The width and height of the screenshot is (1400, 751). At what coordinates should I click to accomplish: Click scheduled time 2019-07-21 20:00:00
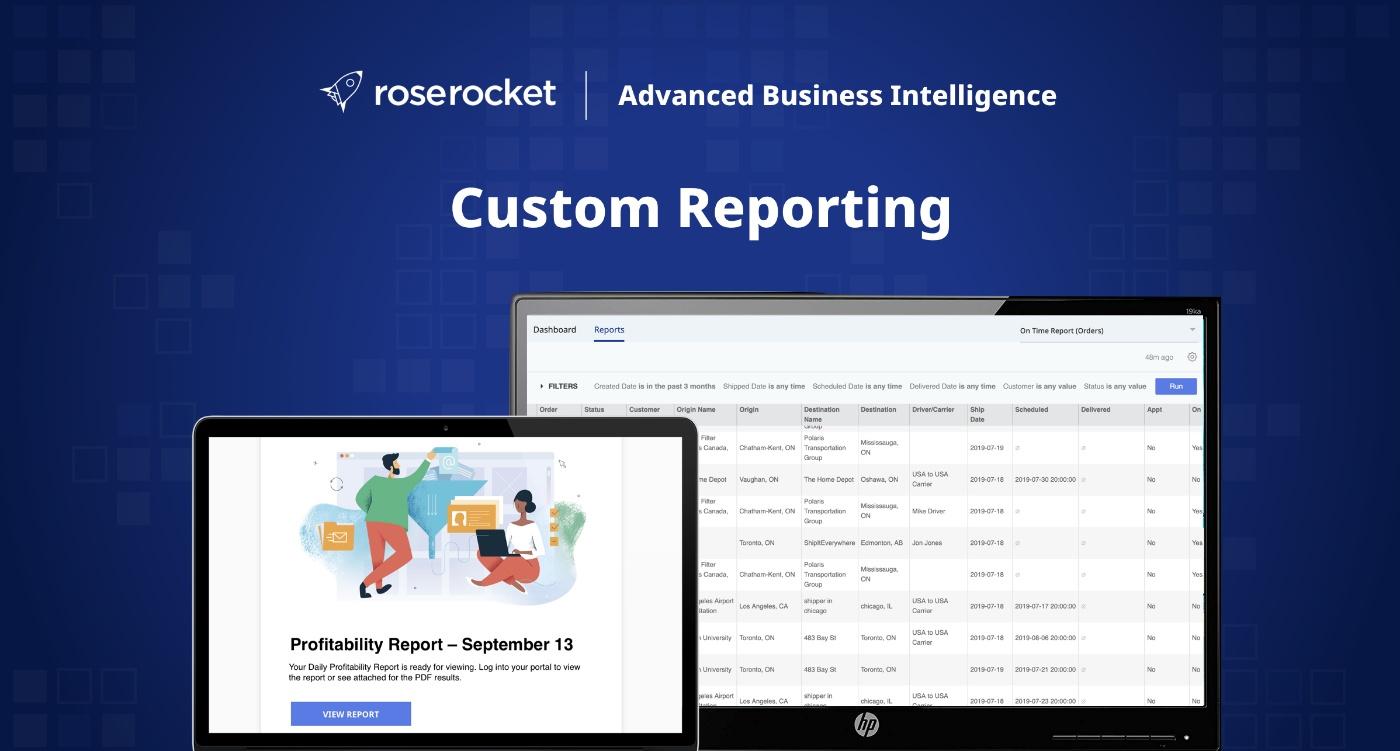1045,670
